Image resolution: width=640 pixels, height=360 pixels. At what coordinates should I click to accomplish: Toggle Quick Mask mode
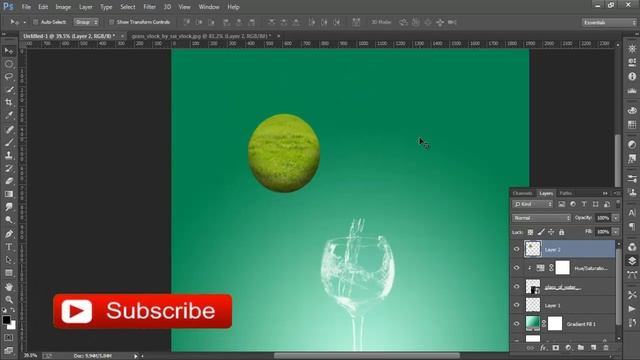click(x=9, y=338)
